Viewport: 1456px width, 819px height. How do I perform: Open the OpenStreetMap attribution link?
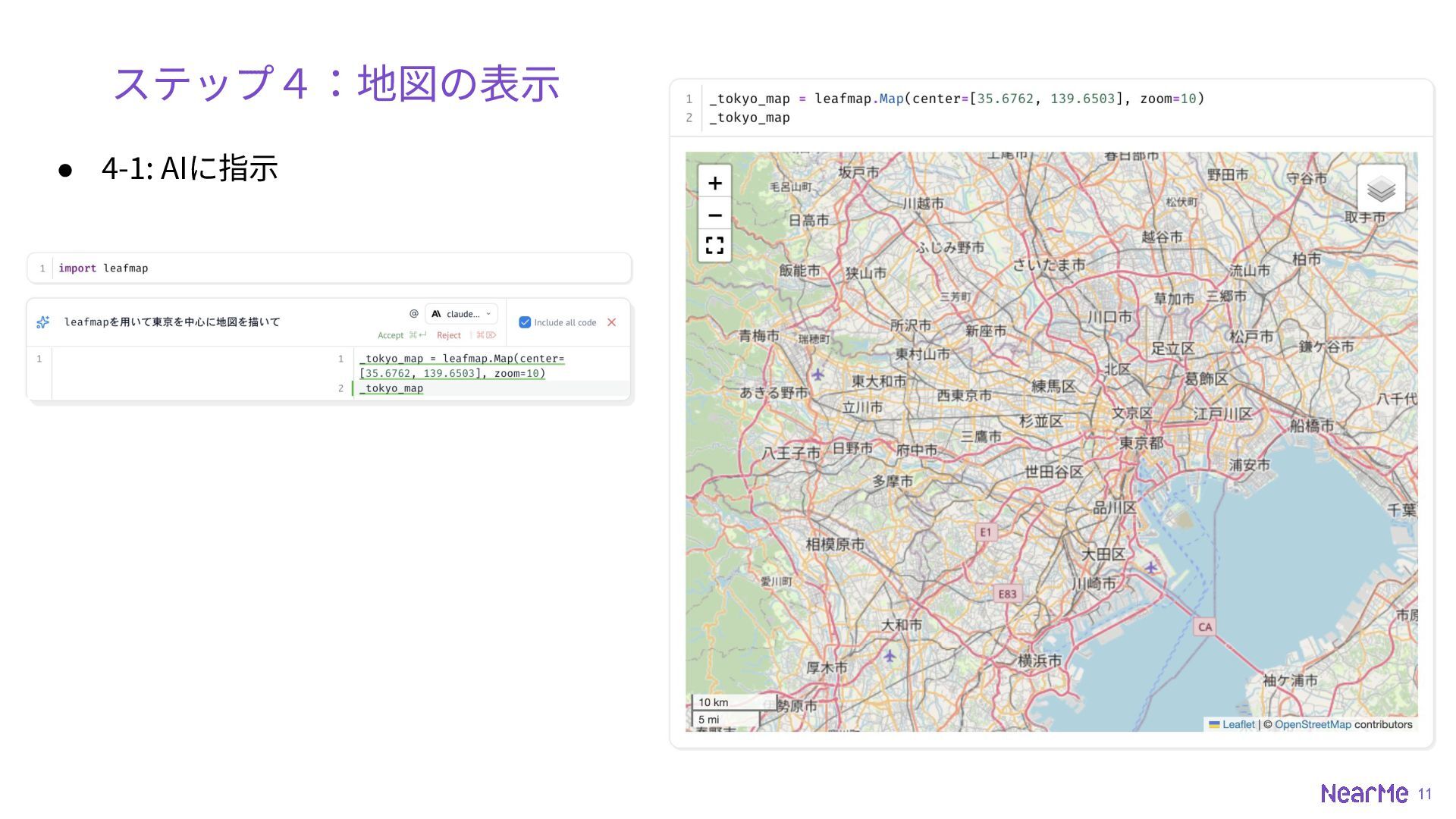point(1312,724)
